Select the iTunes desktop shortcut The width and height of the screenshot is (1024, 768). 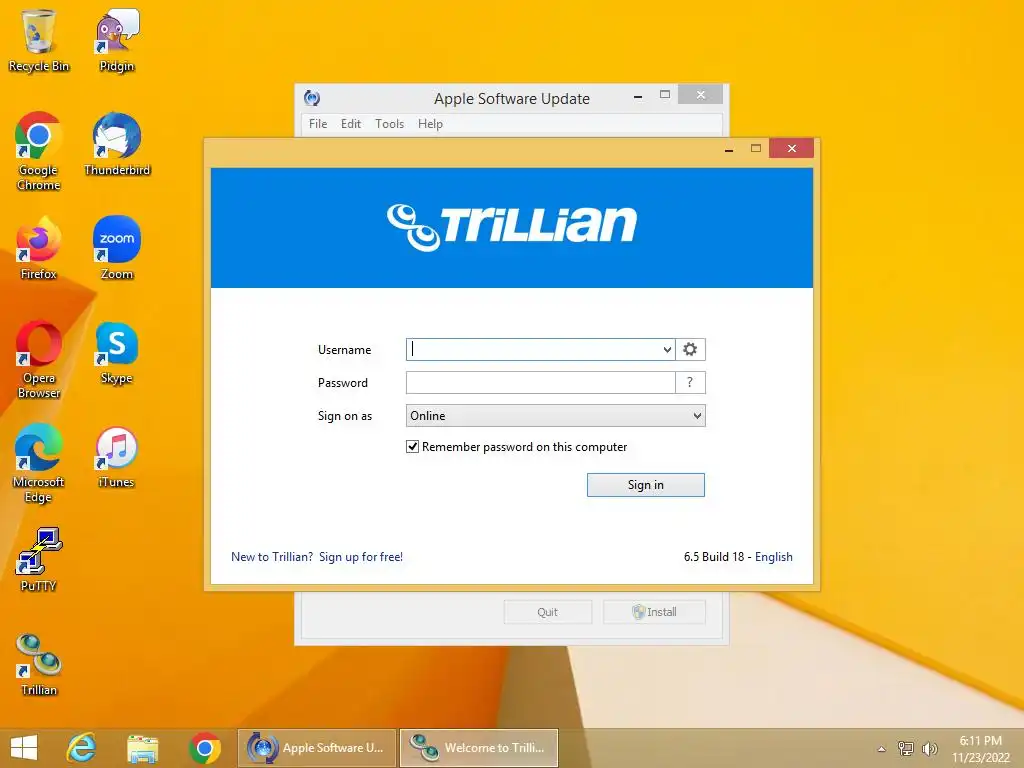pyautogui.click(x=117, y=456)
